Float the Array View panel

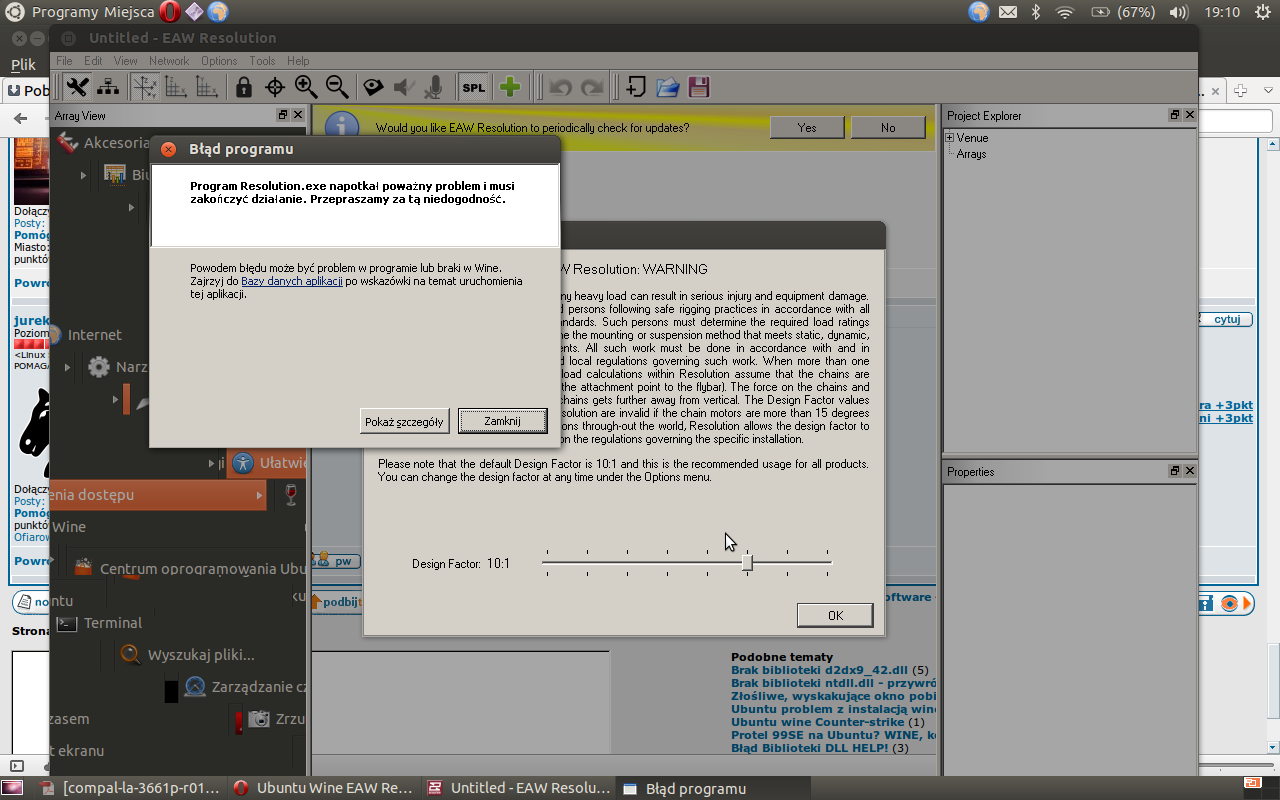point(283,115)
